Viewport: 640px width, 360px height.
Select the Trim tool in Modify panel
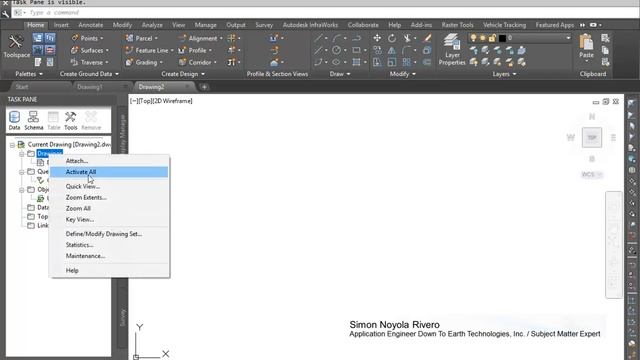click(407, 38)
